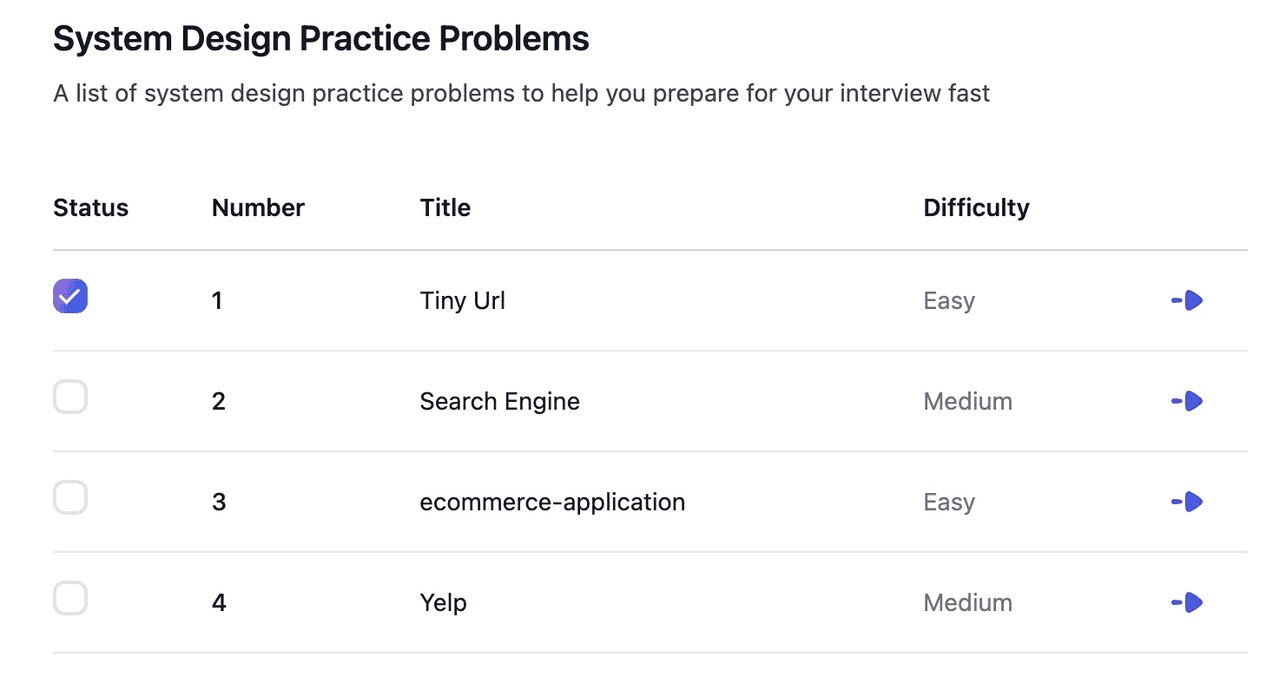This screenshot has height=677, width=1280.
Task: Open the Search Engine problem title
Action: click(499, 402)
